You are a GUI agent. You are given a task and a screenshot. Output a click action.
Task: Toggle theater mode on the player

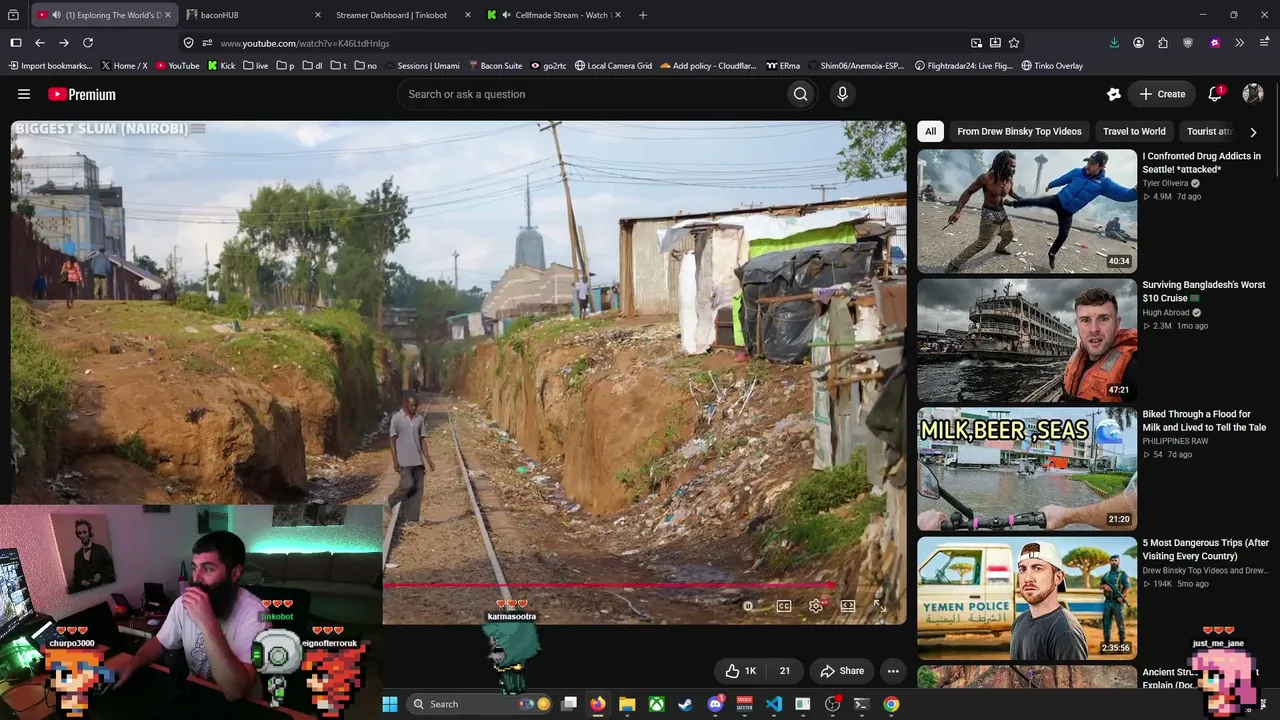click(x=848, y=606)
